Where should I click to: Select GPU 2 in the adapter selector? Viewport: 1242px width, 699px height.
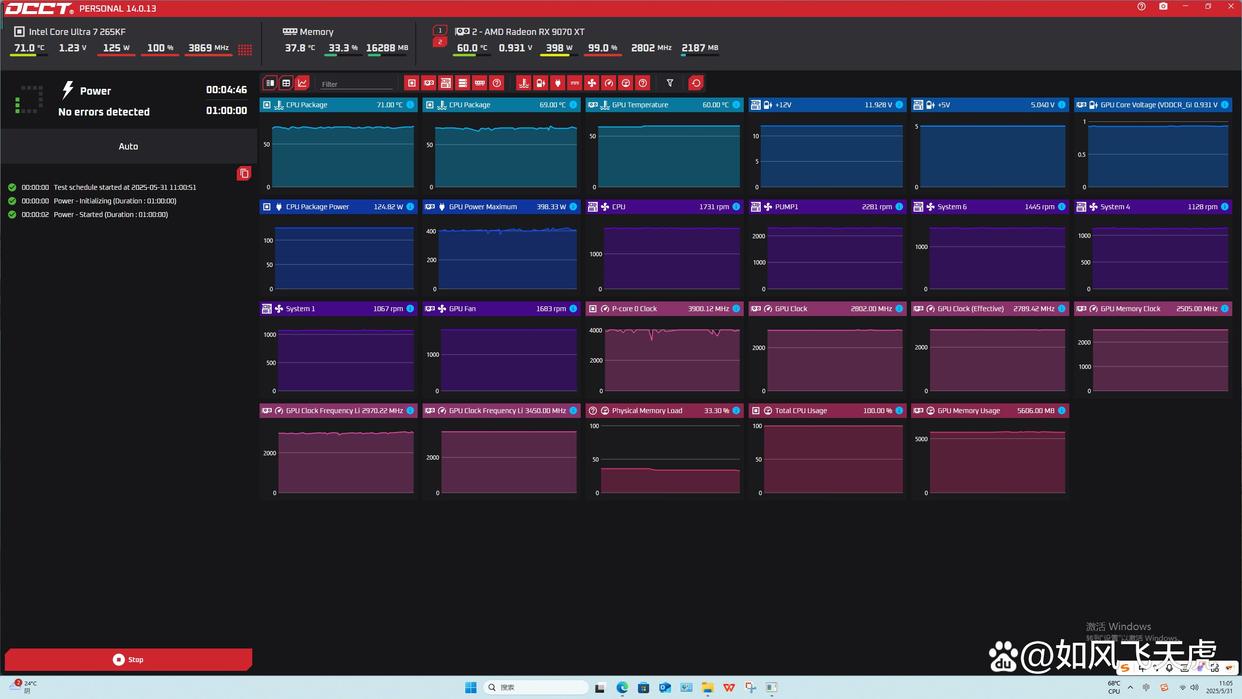click(x=439, y=42)
